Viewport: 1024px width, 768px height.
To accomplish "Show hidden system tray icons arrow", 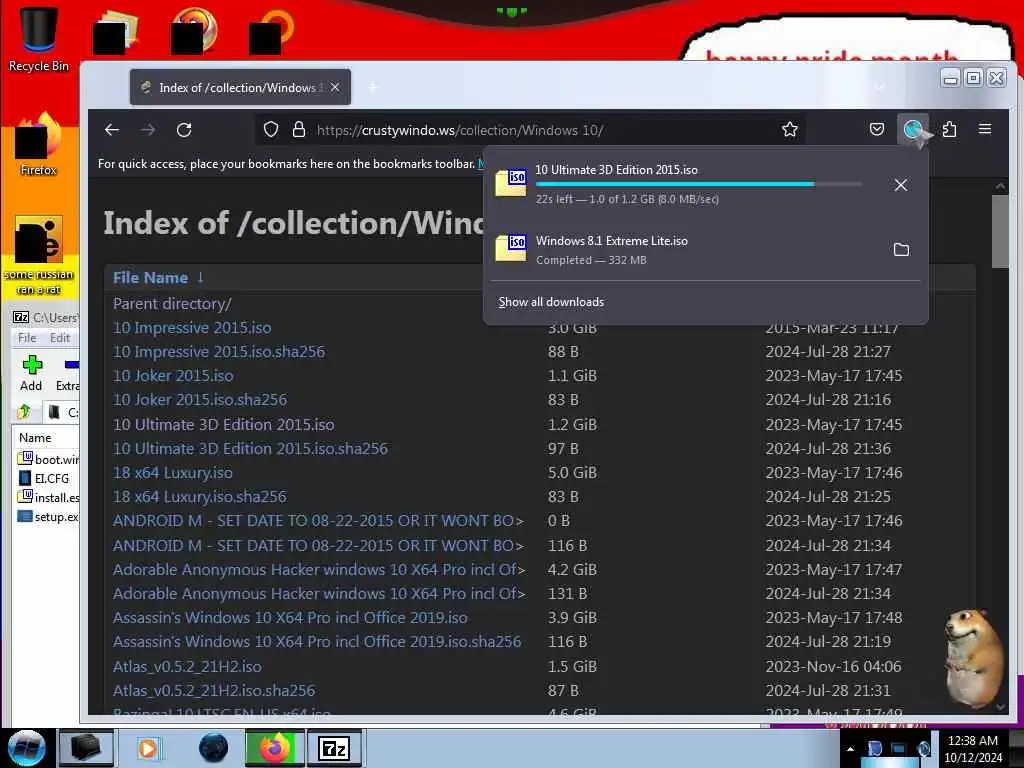I will [x=850, y=749].
